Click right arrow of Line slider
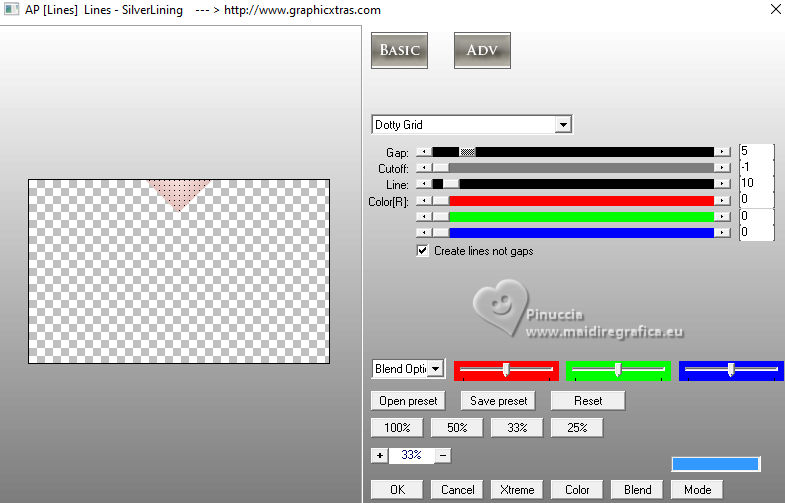Screen dimensions: 785x503 tap(722, 184)
